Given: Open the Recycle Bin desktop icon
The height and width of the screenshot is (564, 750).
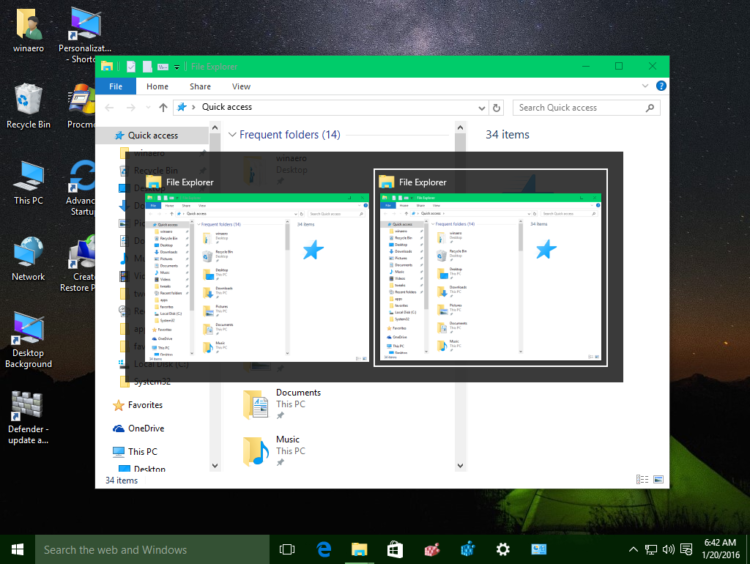Looking at the screenshot, I should point(28,105).
